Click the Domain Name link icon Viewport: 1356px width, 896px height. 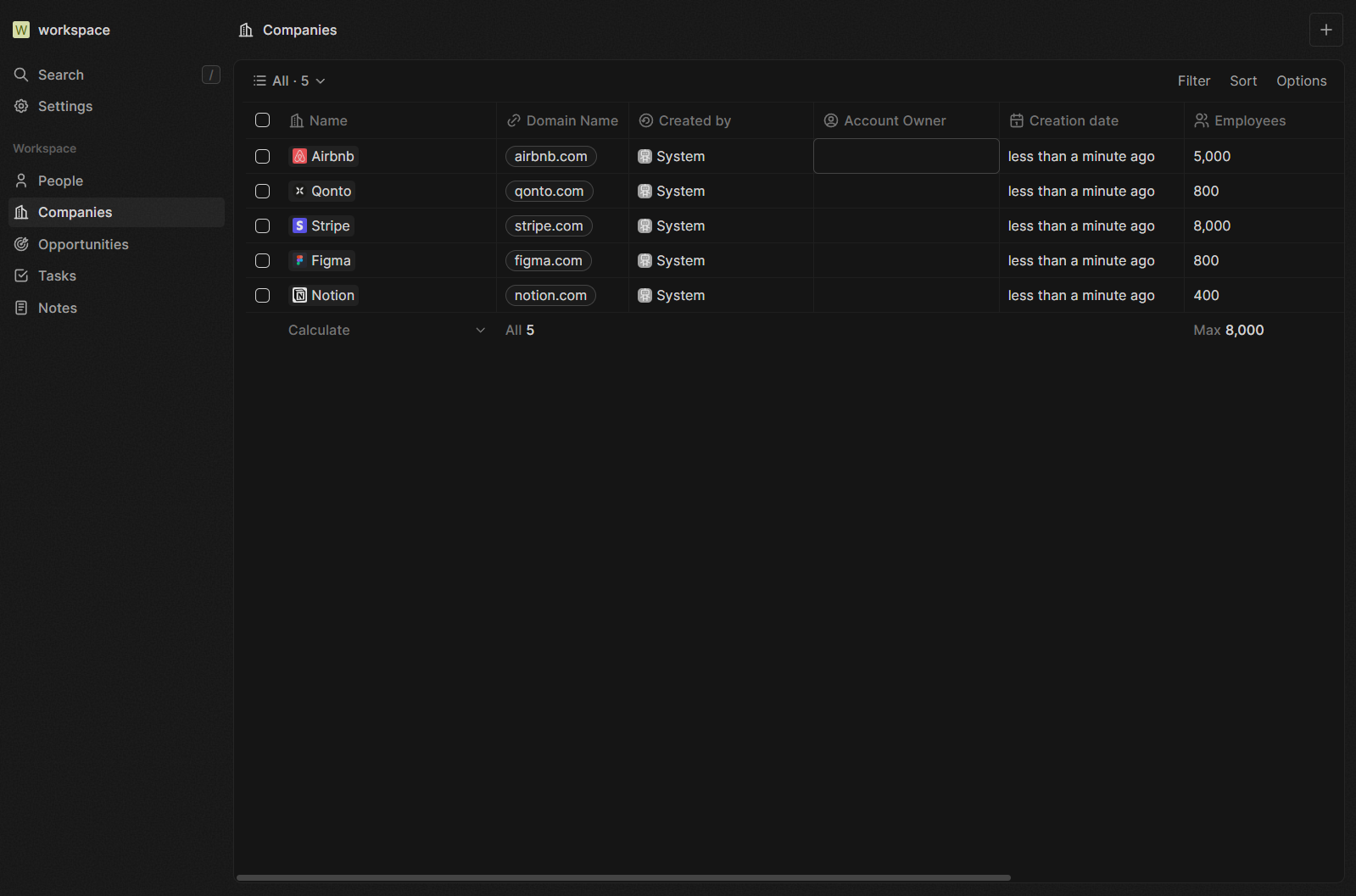tap(513, 120)
